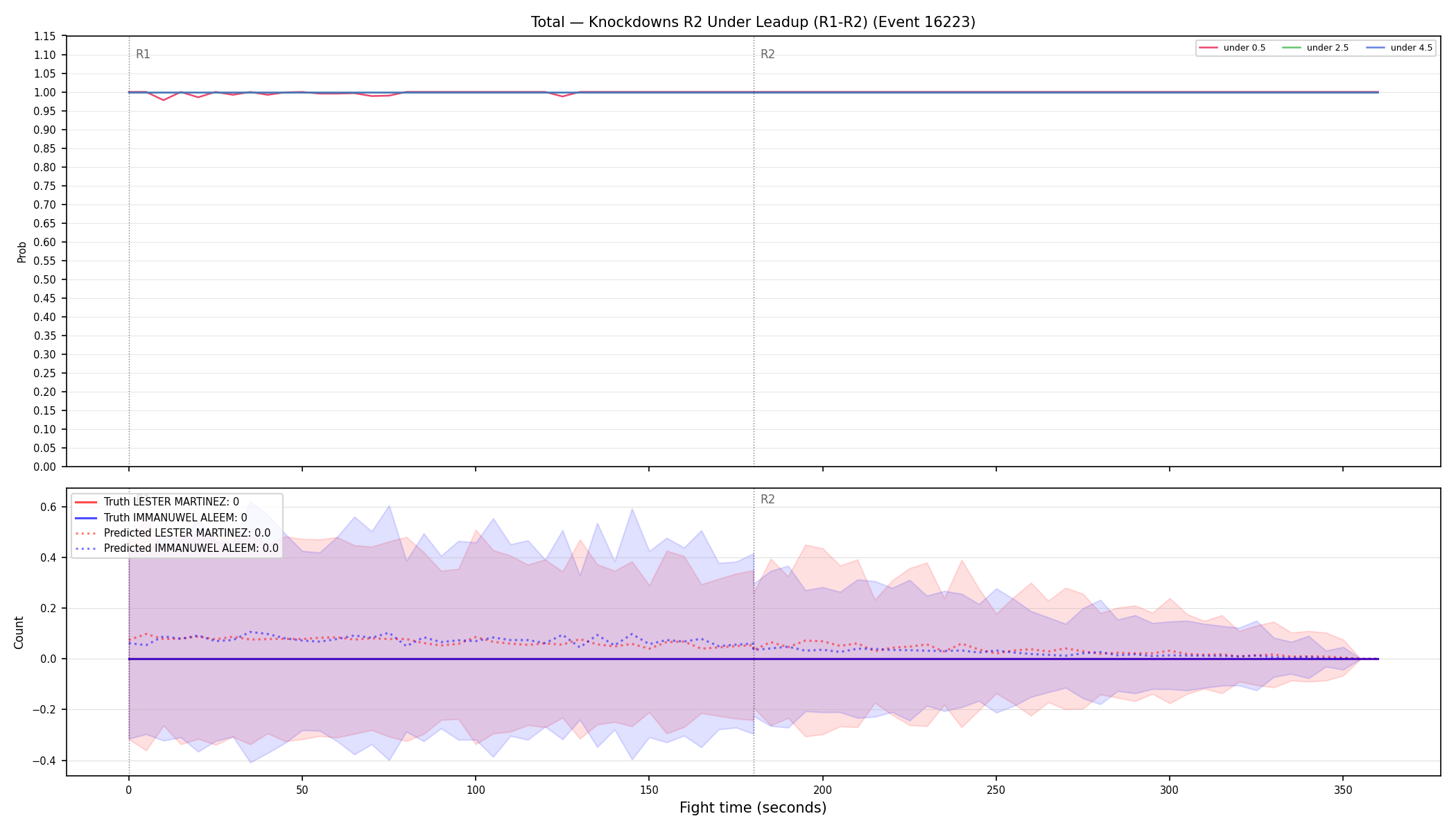This screenshot has height=832, width=1456.
Task: Click the 50 tick on the x-axis
Action: [302, 790]
